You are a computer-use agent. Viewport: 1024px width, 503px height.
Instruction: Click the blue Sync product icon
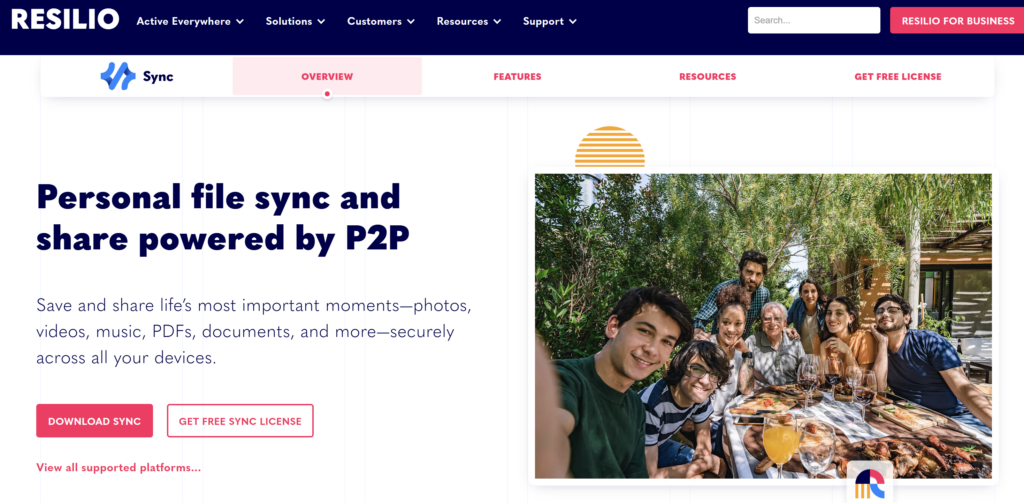click(x=118, y=76)
